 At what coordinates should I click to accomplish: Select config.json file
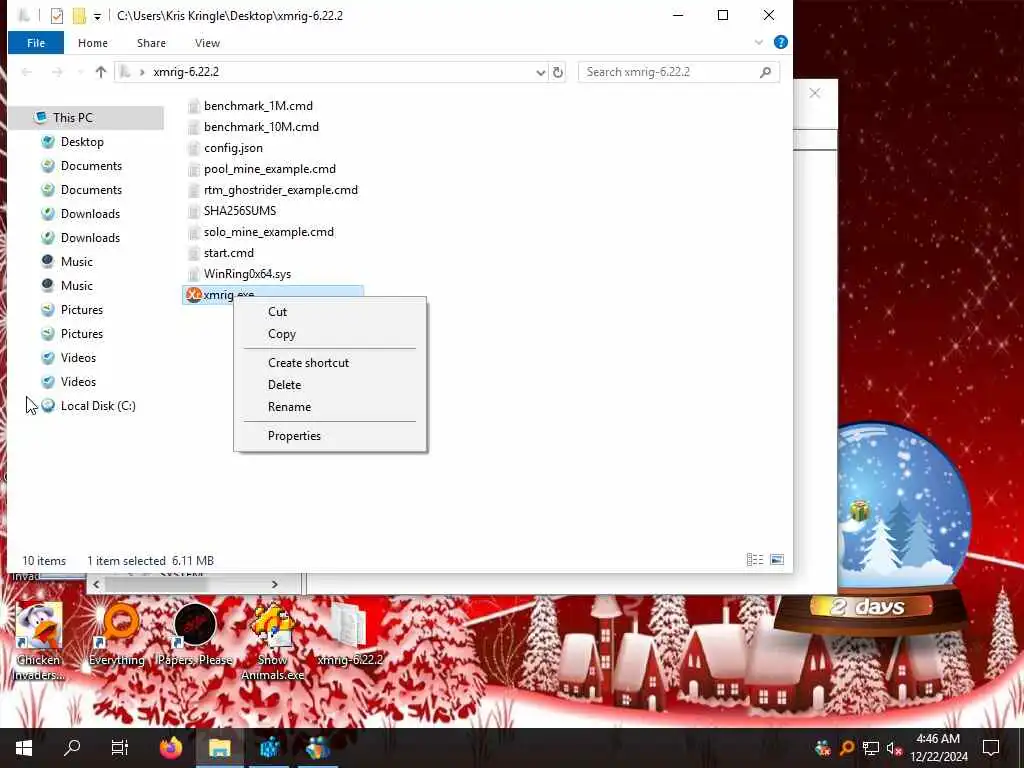coord(233,148)
